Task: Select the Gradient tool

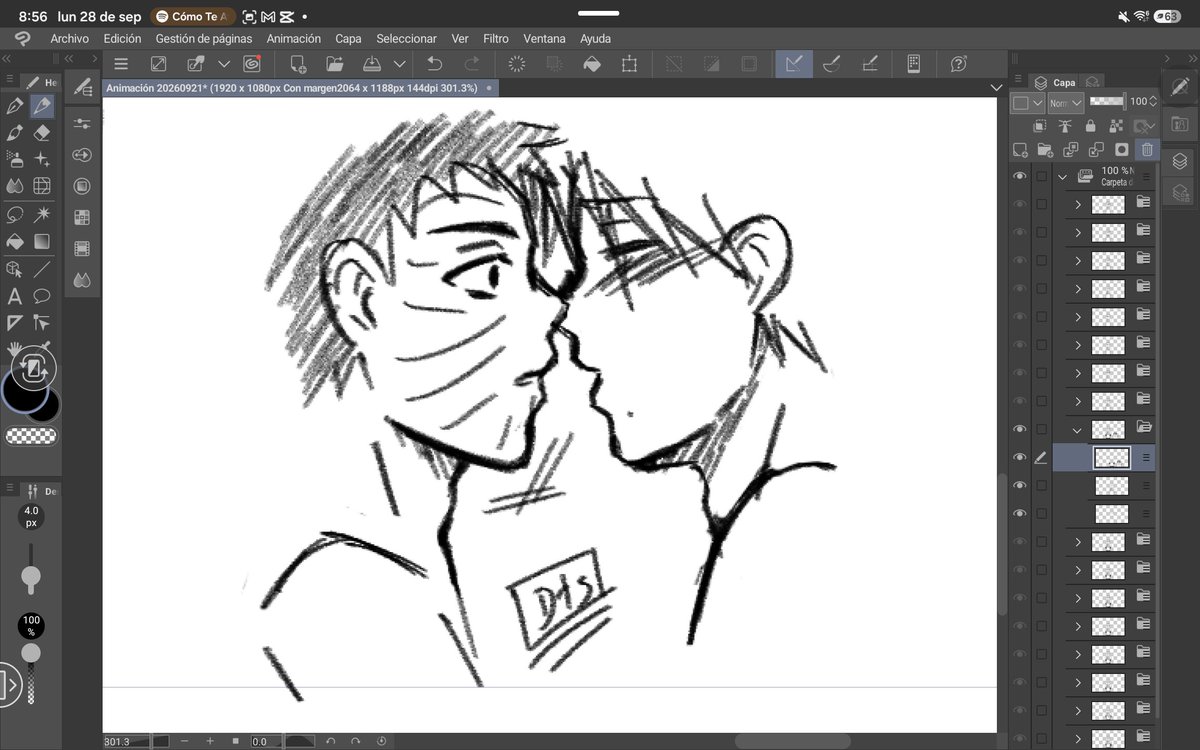Action: click(42, 241)
